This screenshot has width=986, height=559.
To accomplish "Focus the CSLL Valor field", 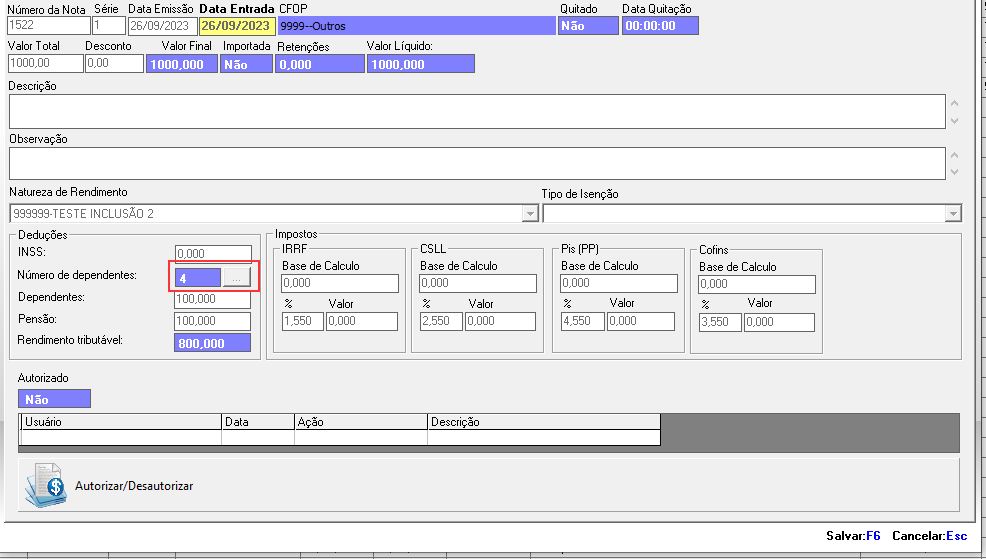I will (x=501, y=321).
